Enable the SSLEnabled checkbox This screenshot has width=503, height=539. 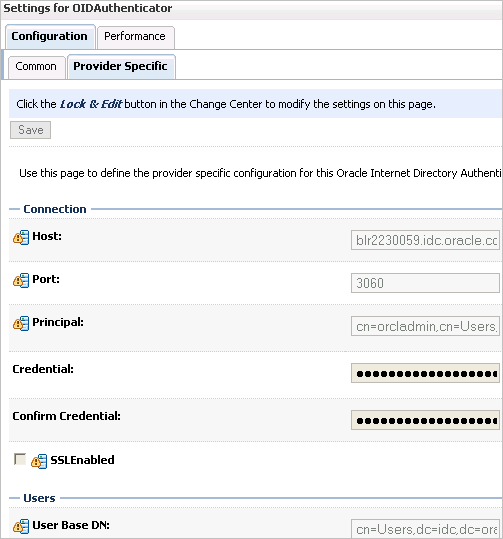(x=20, y=459)
